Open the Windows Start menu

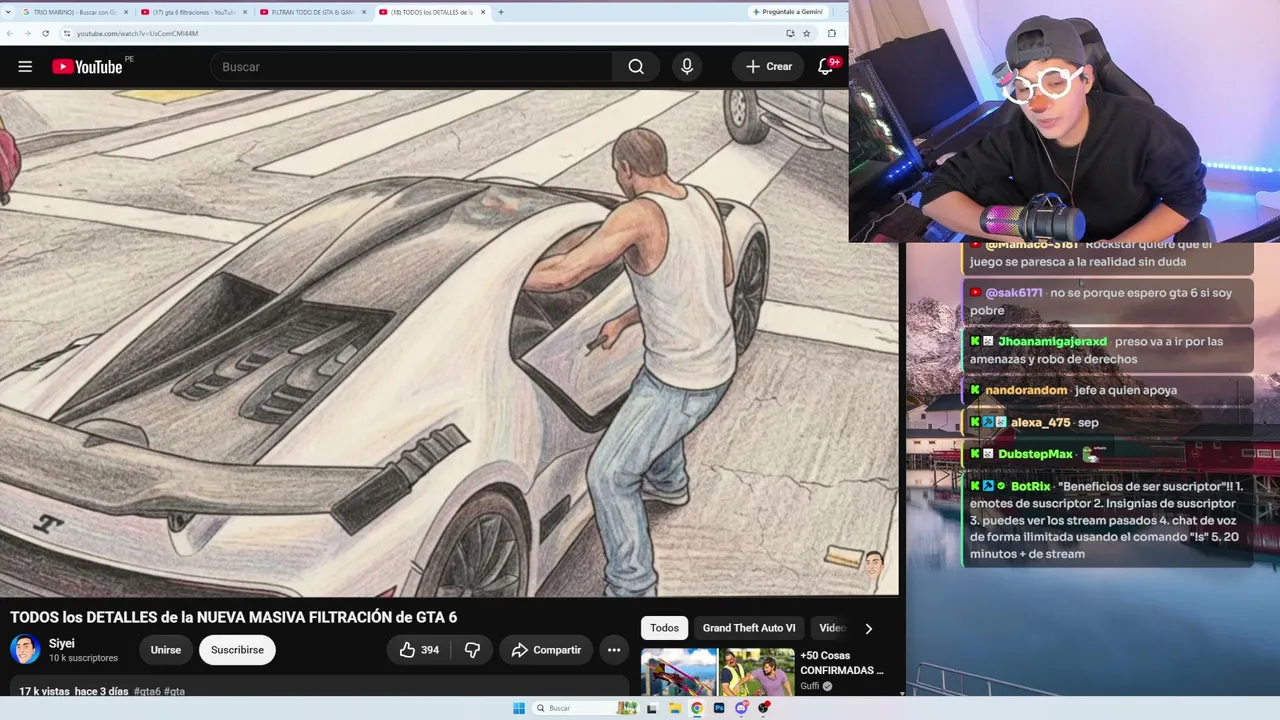point(519,708)
